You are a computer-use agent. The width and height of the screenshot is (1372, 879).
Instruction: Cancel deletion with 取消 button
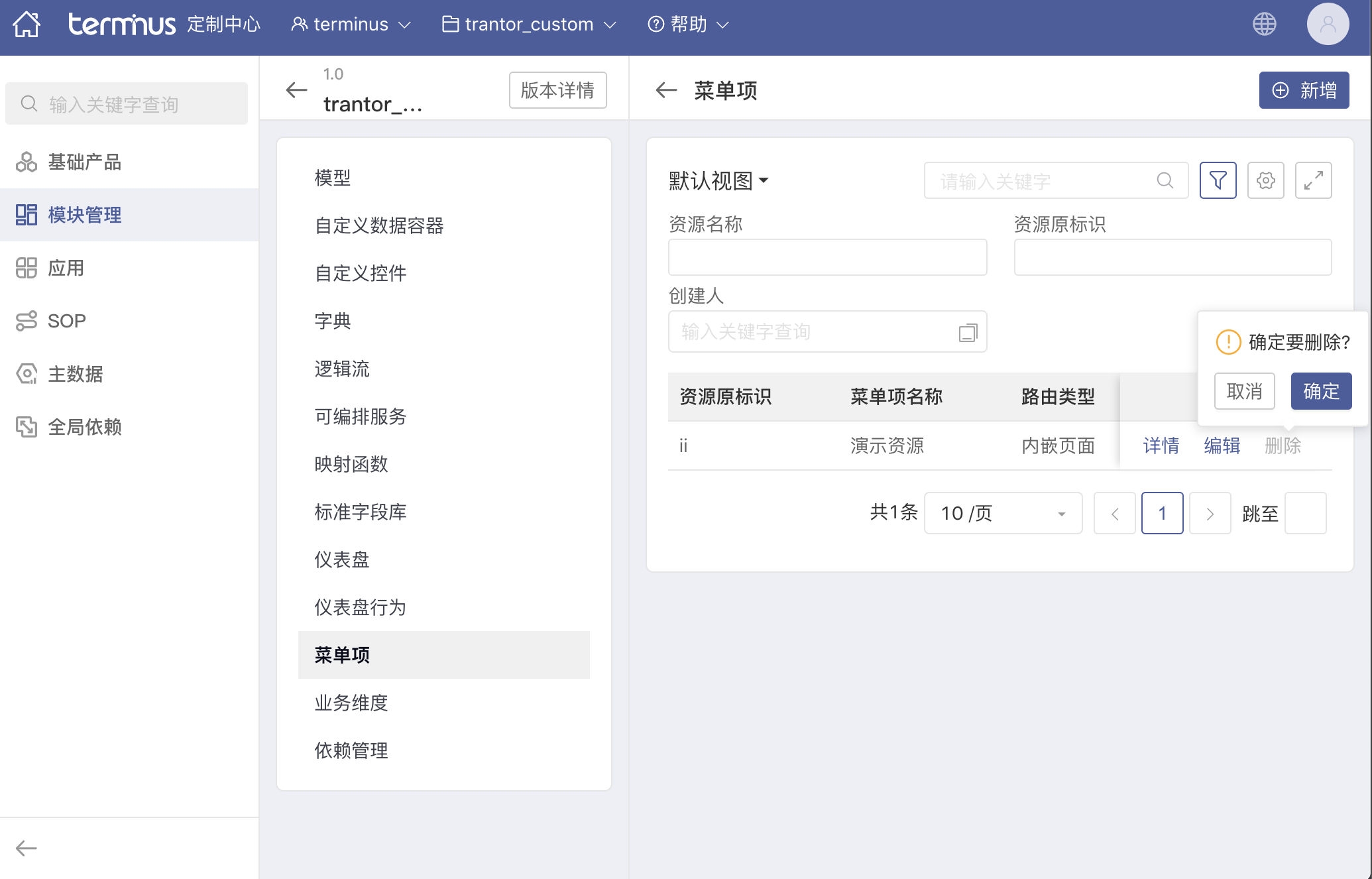click(1244, 391)
